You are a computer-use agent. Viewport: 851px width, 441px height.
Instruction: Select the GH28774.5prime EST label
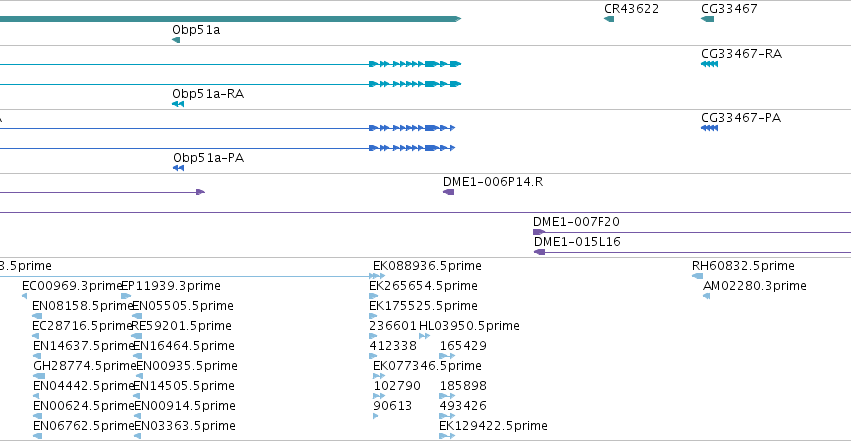click(85, 366)
